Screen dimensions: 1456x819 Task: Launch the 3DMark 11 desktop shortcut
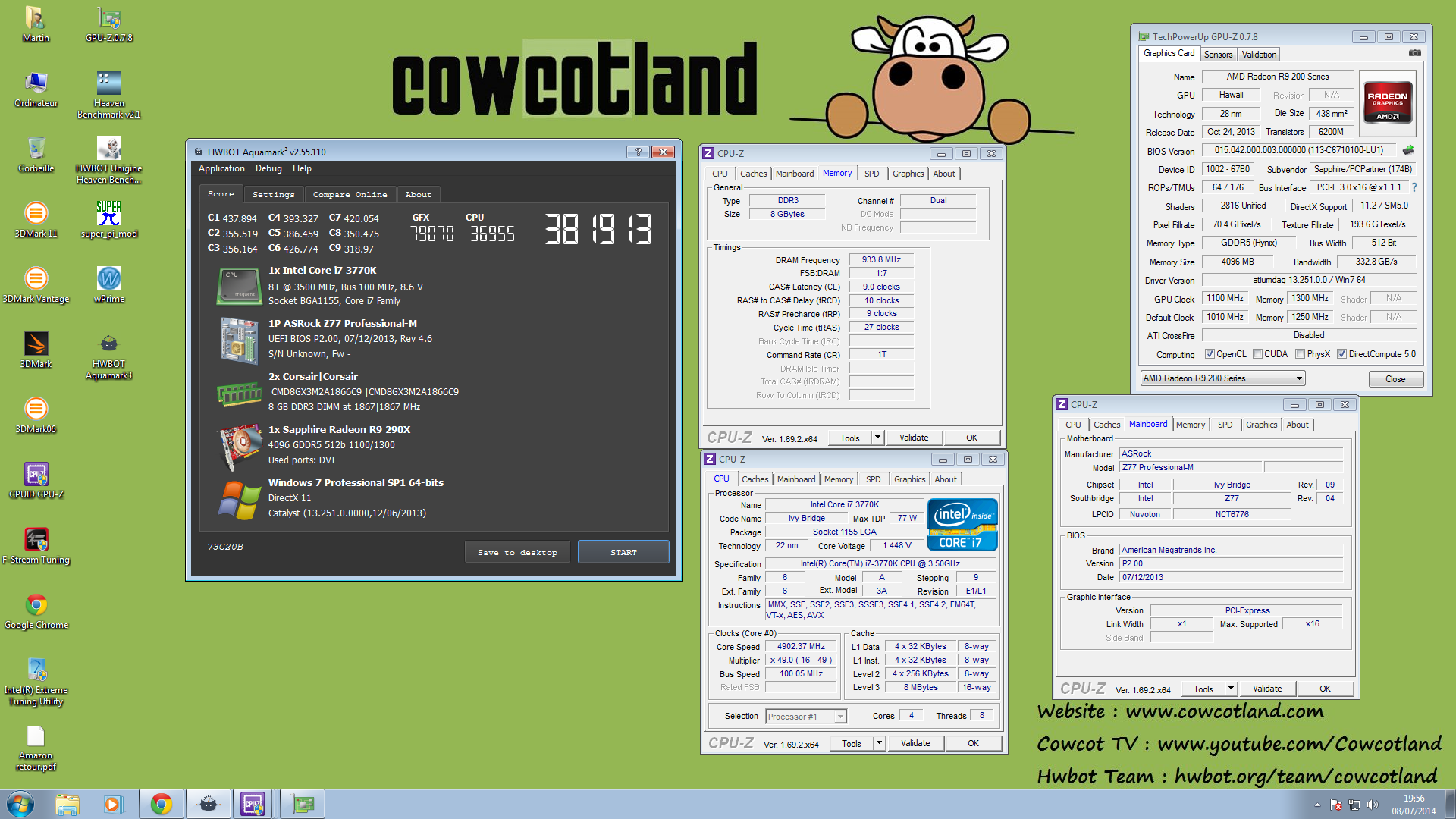point(36,220)
